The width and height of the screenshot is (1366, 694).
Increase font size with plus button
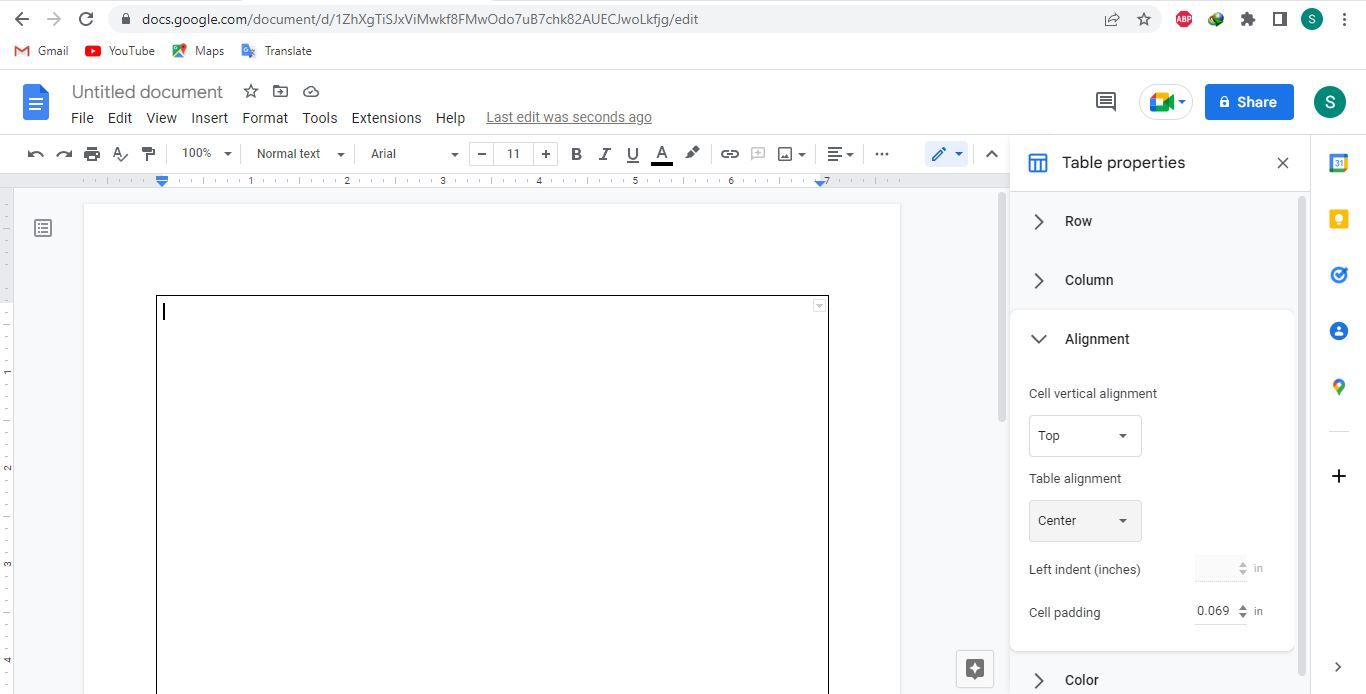tap(546, 154)
